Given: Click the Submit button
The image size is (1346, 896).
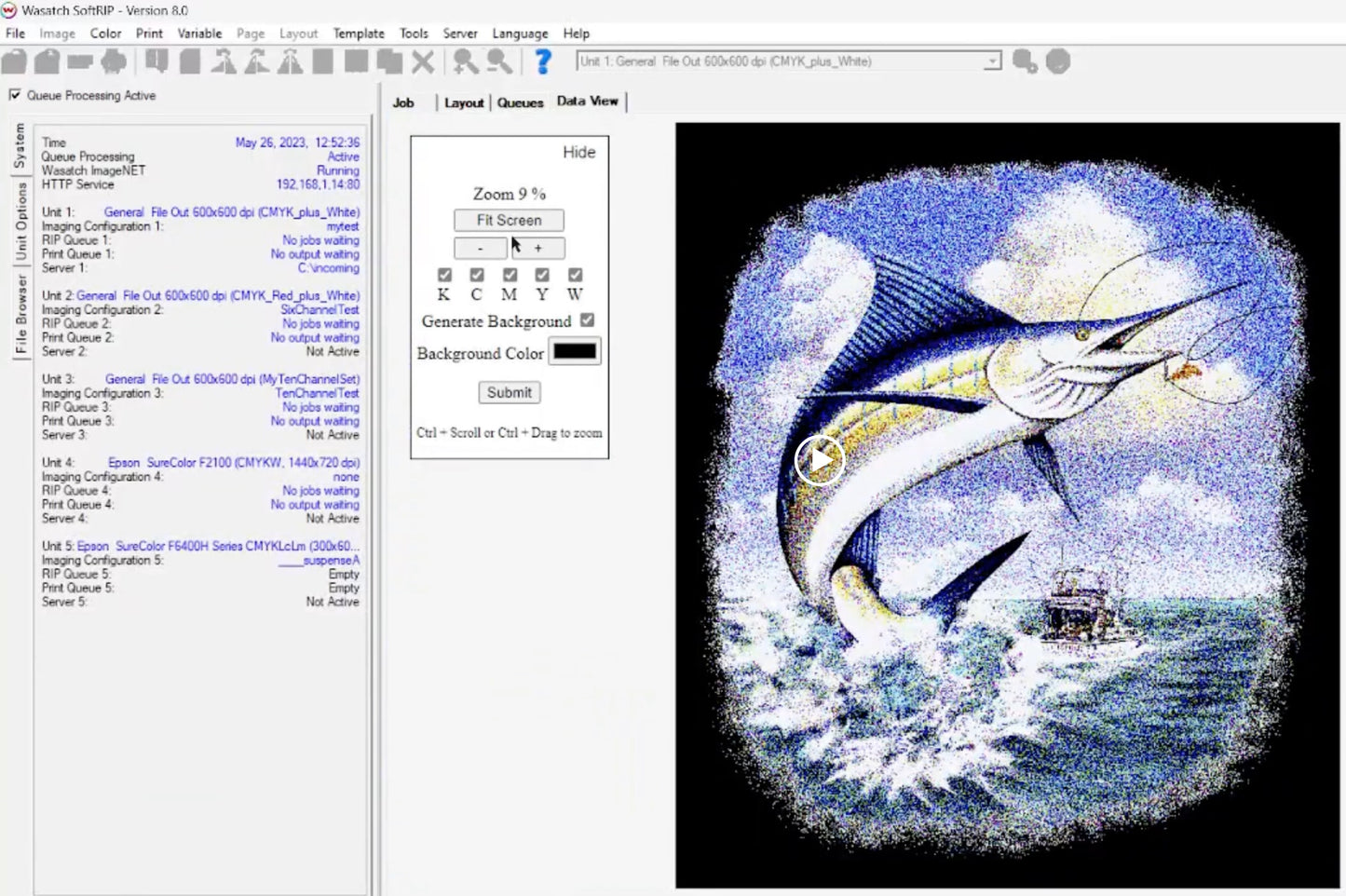Looking at the screenshot, I should coord(509,393).
